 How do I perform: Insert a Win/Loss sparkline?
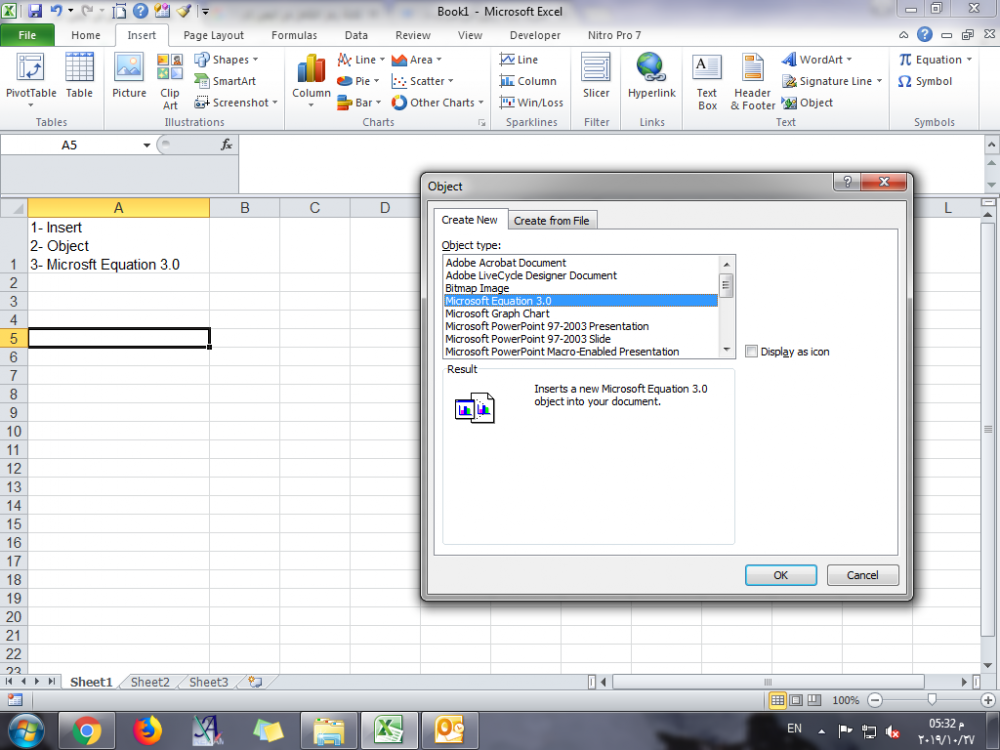click(532, 103)
